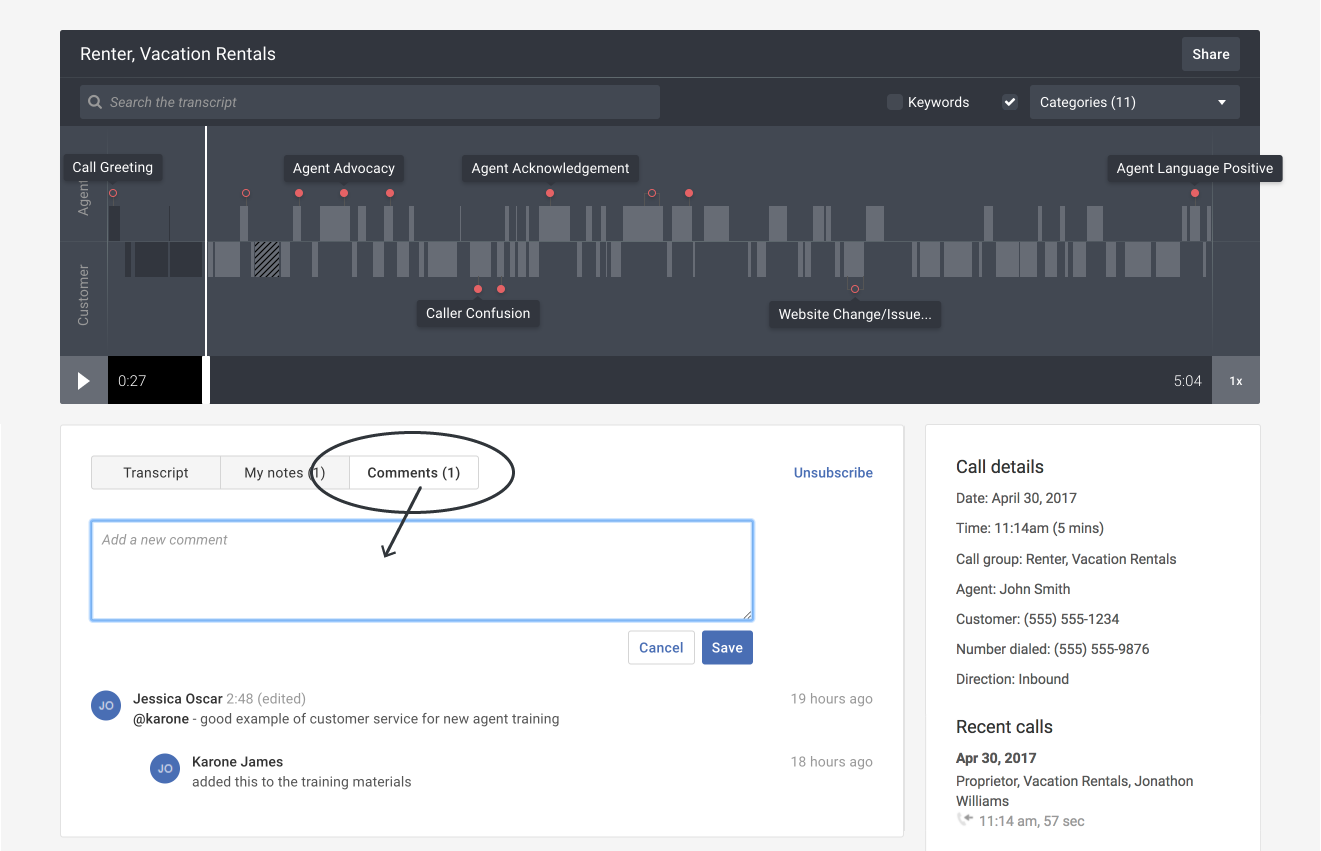Click the Unsubscribe link
Image resolution: width=1321 pixels, height=851 pixels.
point(833,473)
